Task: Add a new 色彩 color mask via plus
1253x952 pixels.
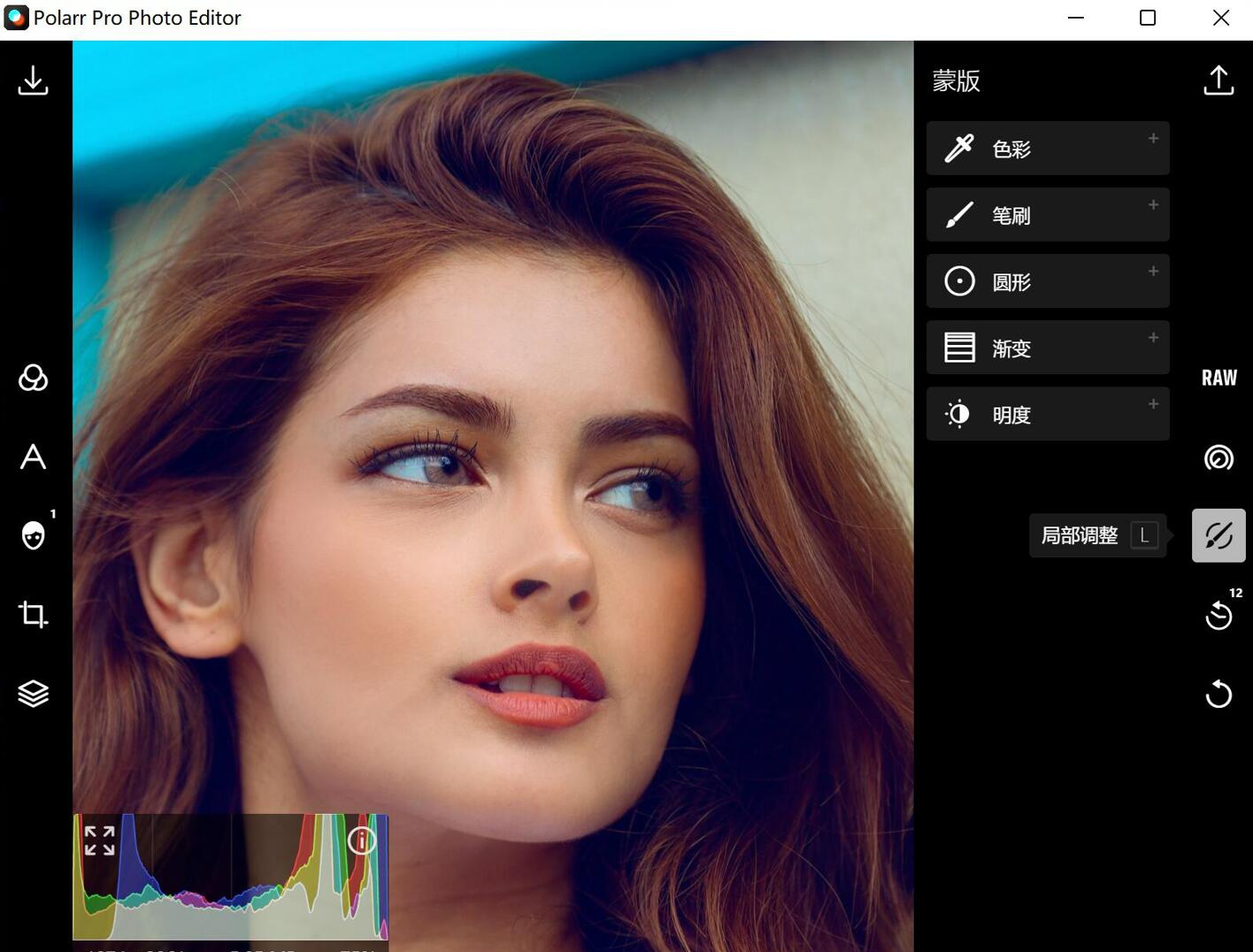Action: [x=1153, y=138]
